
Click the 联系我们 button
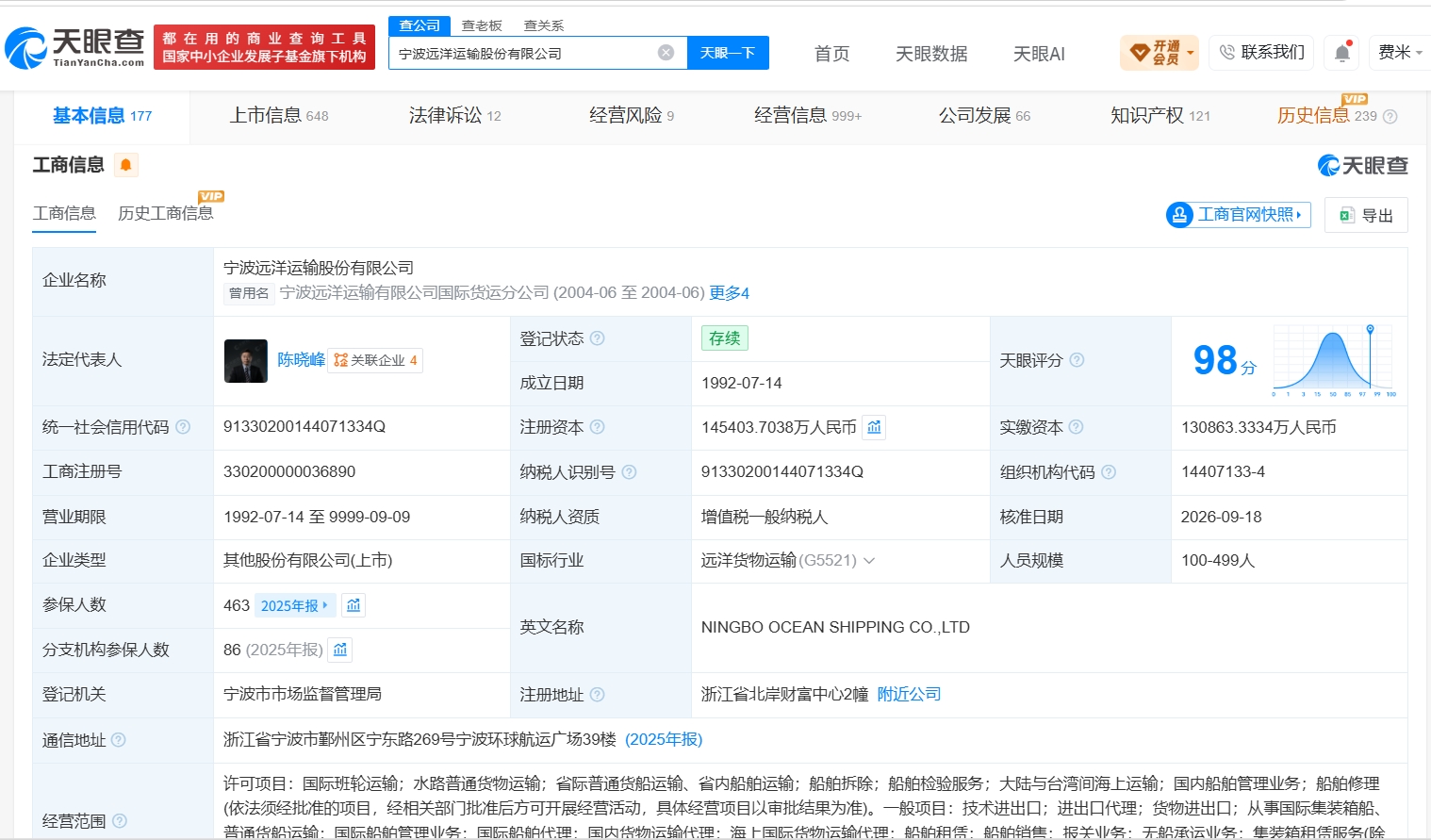(1261, 53)
